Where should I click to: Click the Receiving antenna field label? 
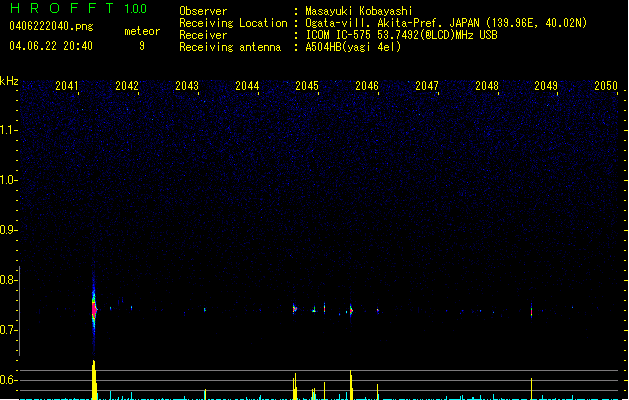(230, 47)
